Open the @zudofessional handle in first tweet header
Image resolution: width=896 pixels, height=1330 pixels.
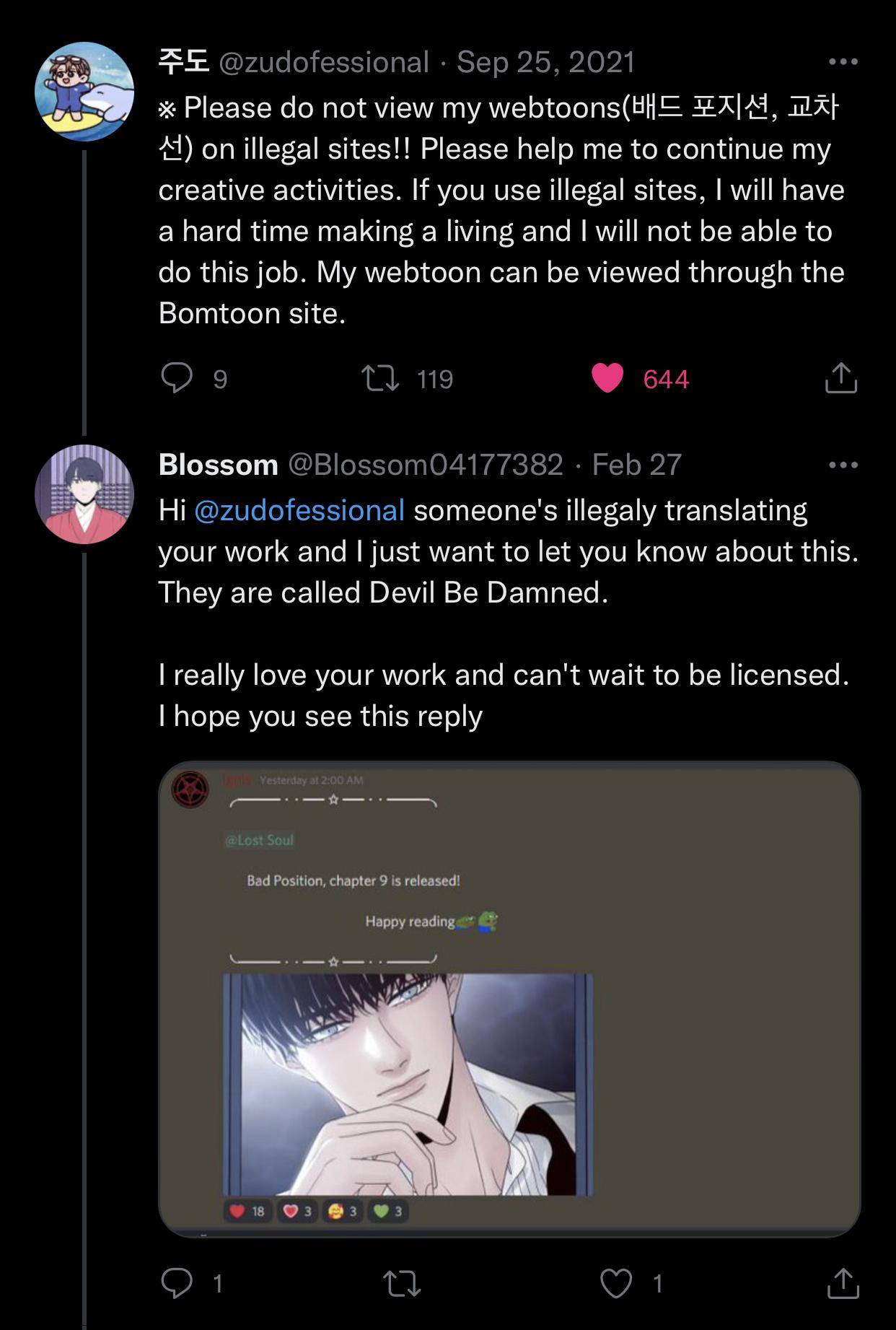(x=323, y=62)
